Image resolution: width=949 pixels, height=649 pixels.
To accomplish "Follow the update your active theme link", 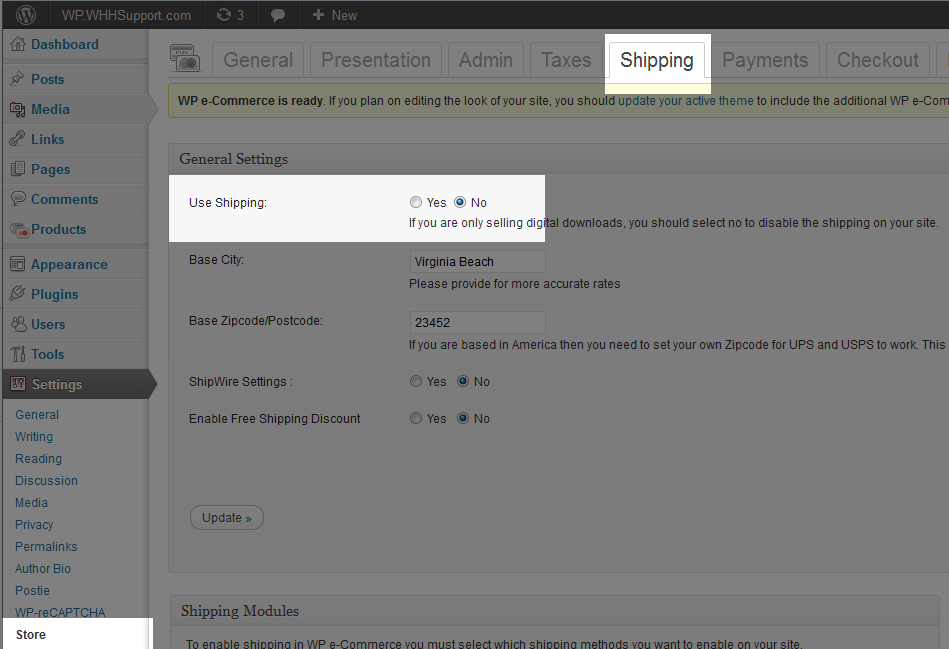I will (685, 101).
